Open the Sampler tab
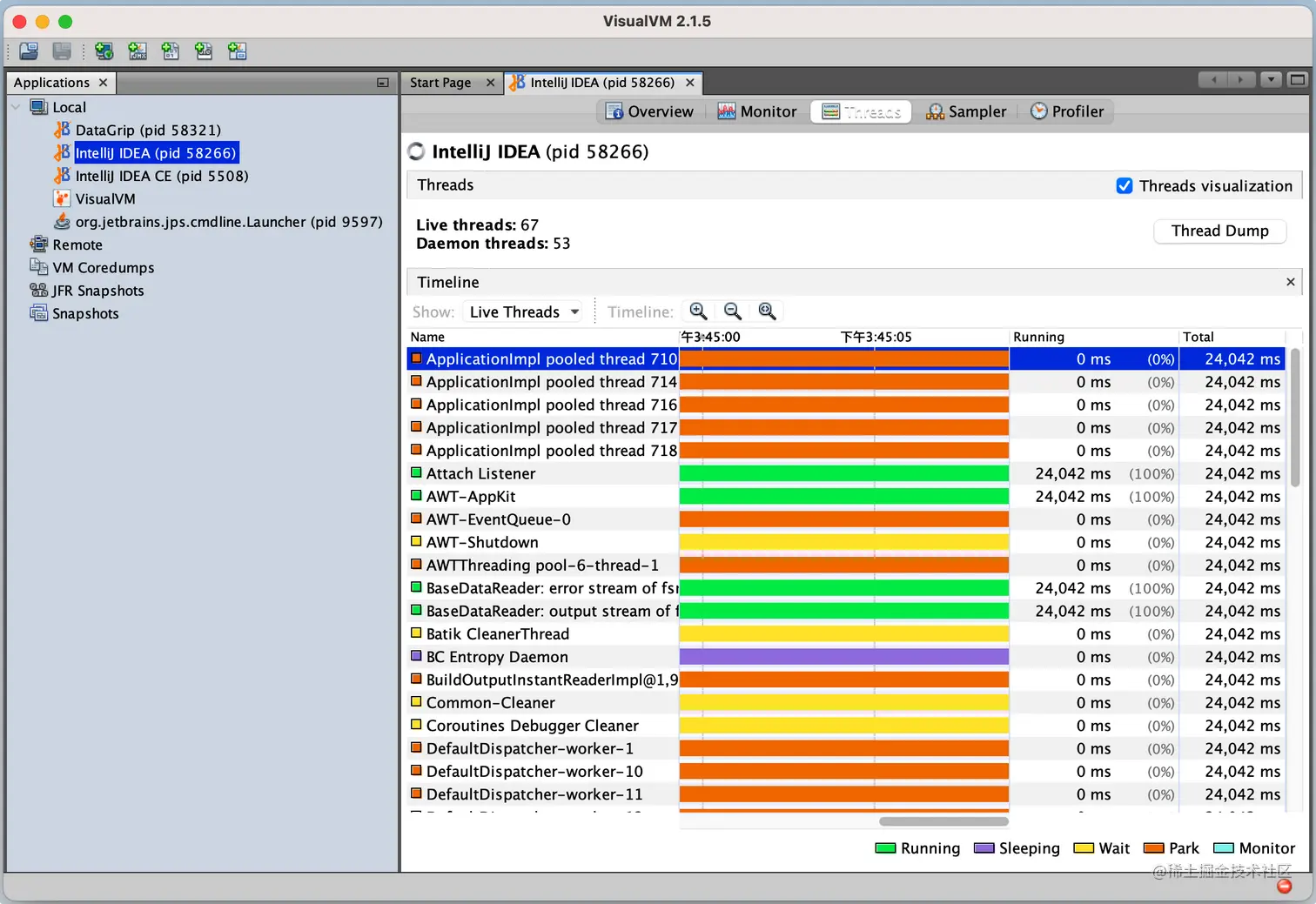Screen dimensions: 1316x904 pos(966,111)
